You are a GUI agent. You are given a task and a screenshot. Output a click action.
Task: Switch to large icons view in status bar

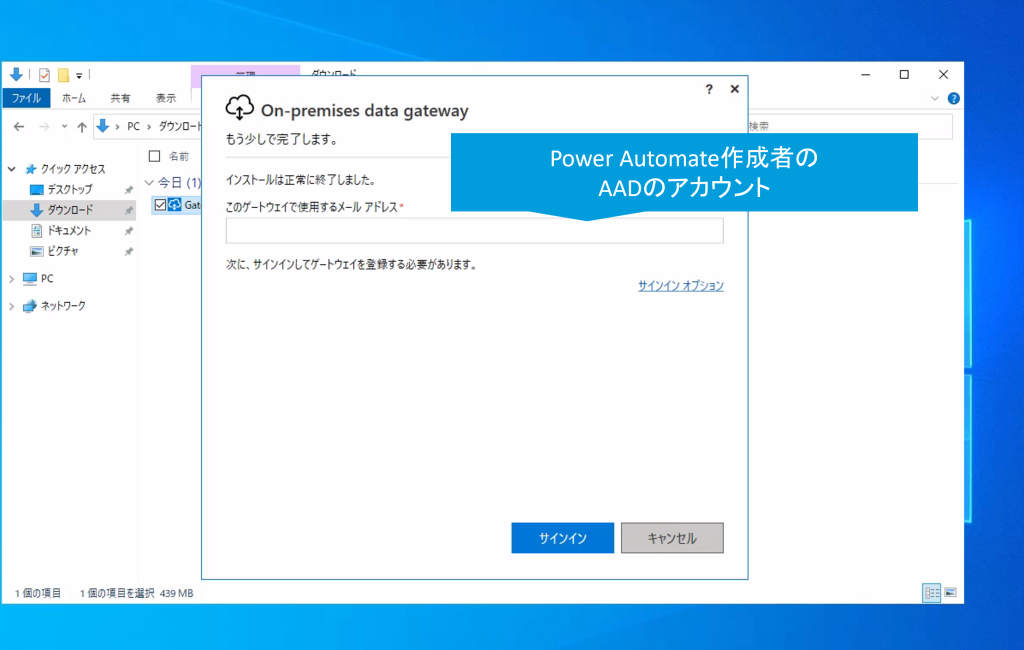click(x=950, y=593)
